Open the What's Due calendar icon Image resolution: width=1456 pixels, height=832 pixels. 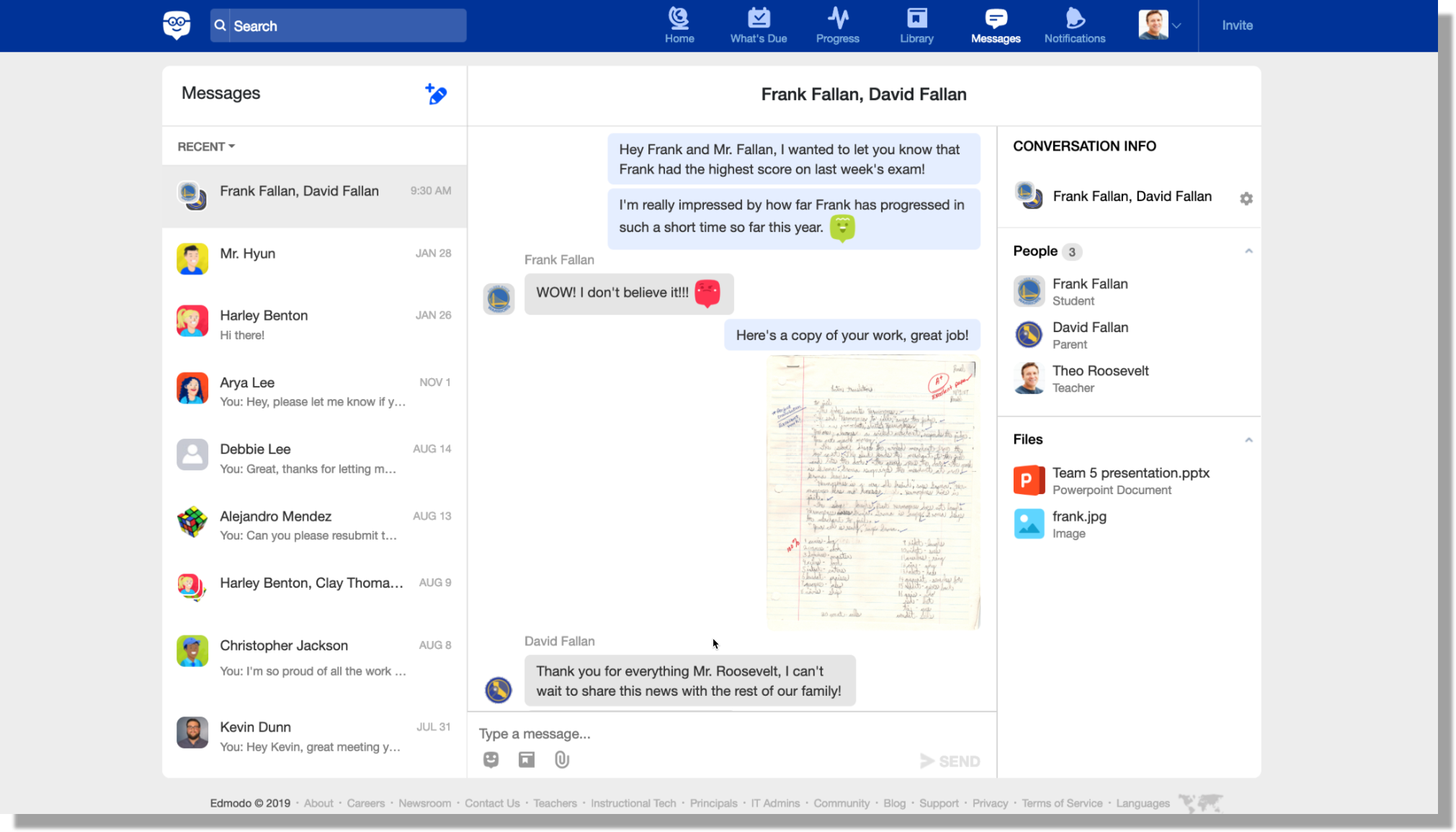point(758,25)
